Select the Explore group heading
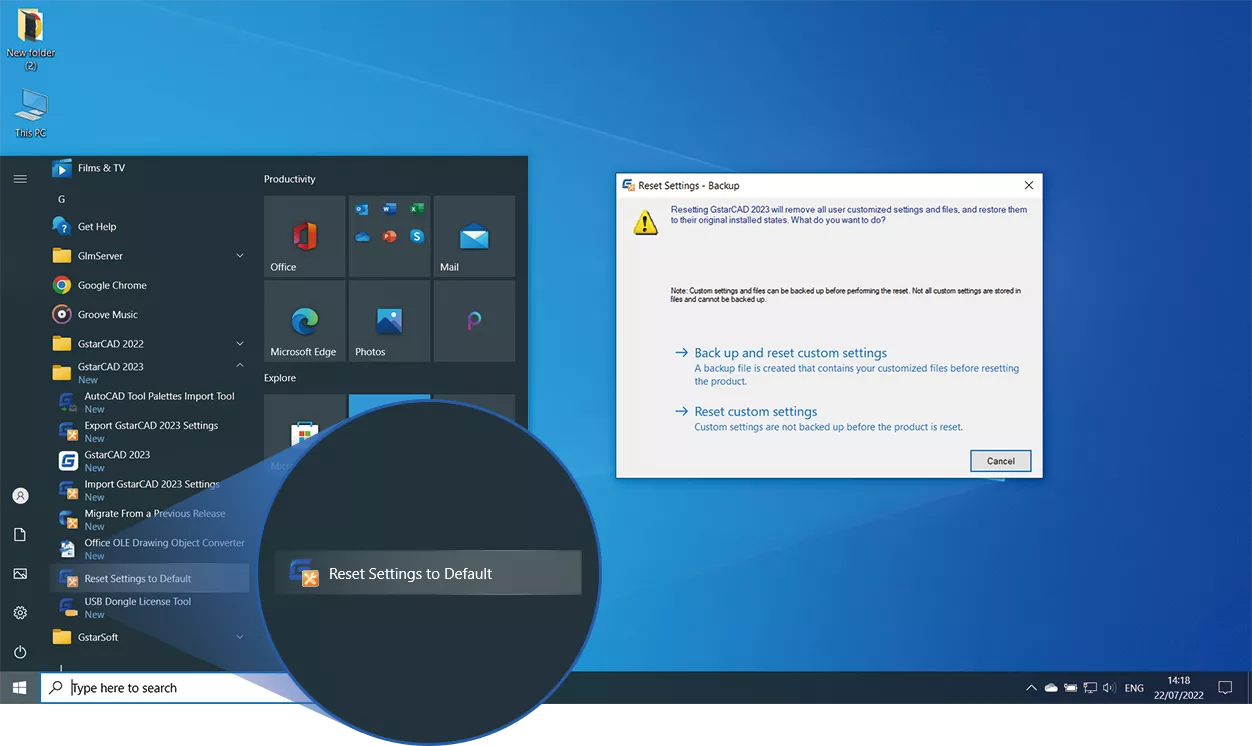Screen dimensions: 1252x746 click(x=280, y=378)
